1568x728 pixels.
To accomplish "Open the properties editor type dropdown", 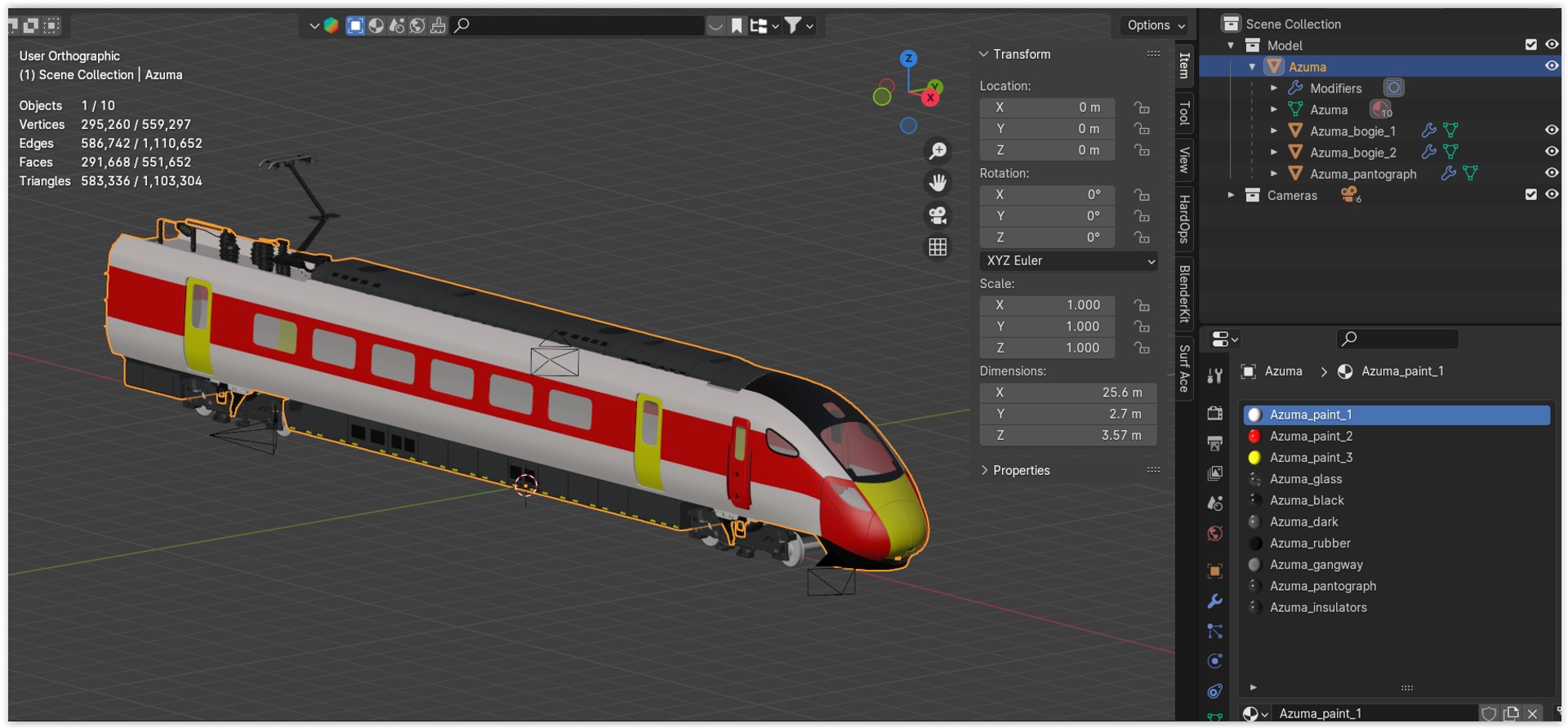I will [x=1225, y=339].
